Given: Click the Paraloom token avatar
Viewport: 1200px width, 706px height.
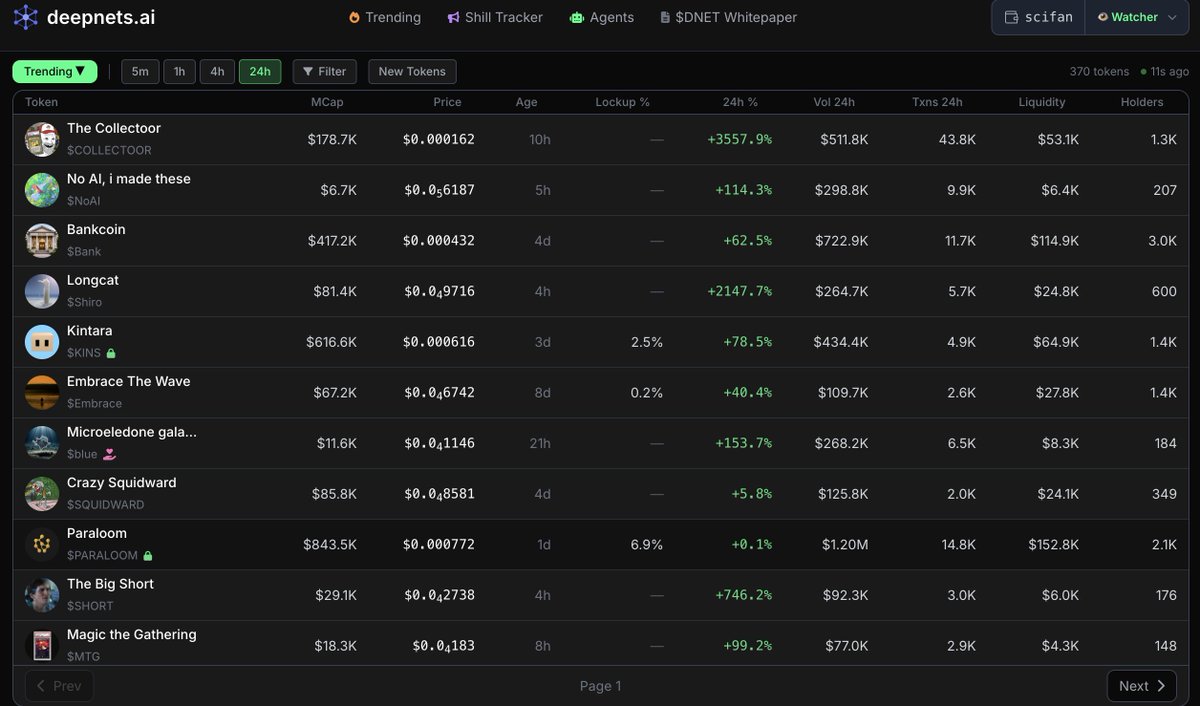Looking at the screenshot, I should 42,545.
